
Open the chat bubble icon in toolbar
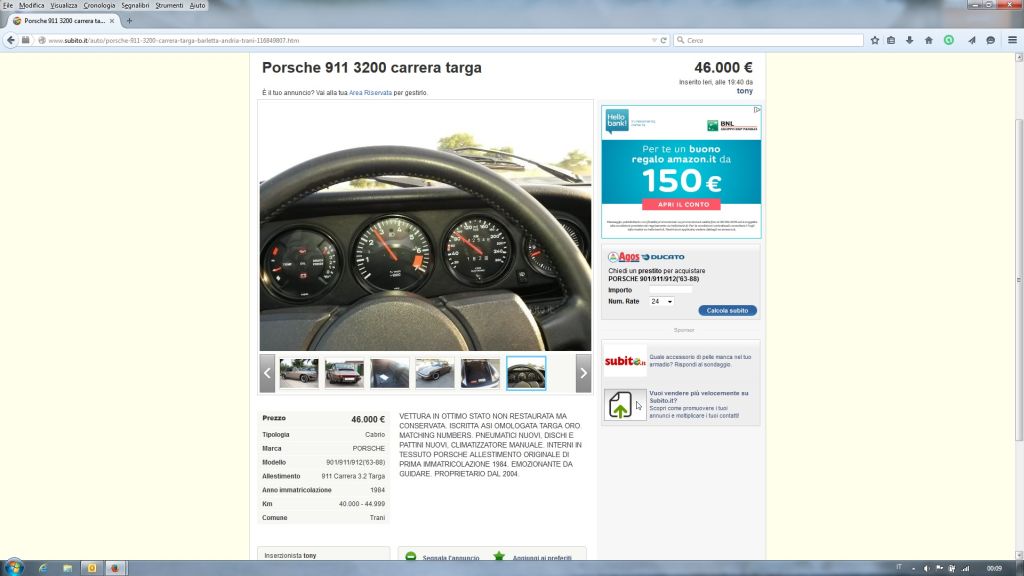pos(991,40)
